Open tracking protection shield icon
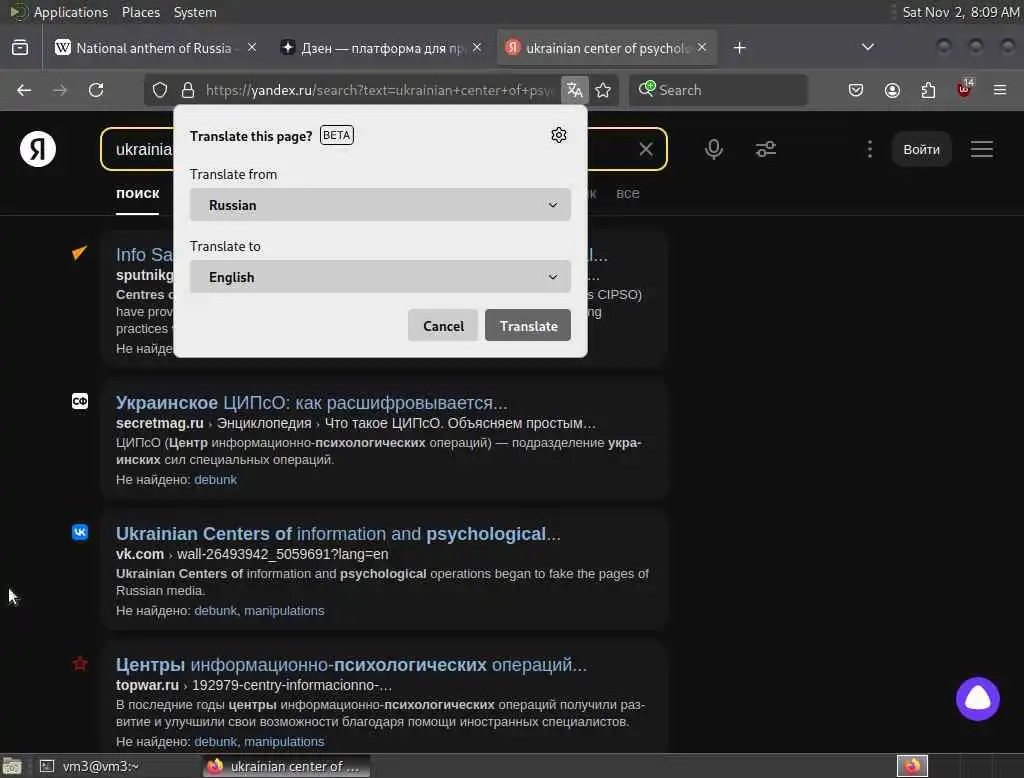The width and height of the screenshot is (1024, 778). click(x=160, y=90)
